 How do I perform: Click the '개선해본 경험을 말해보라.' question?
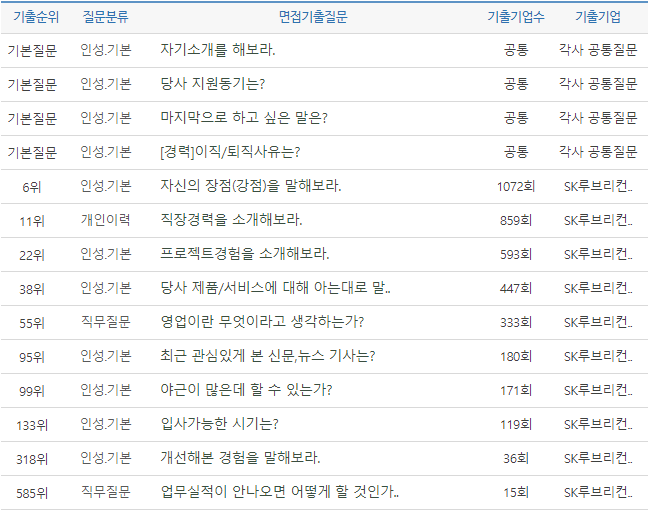240,458
